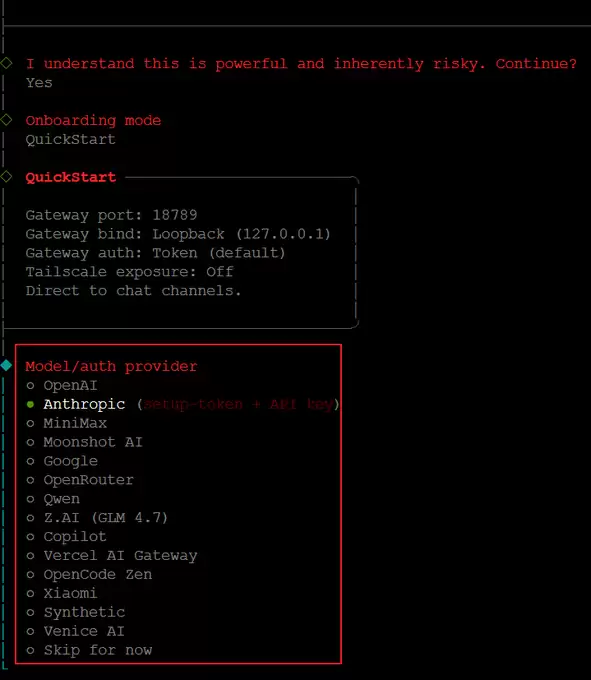Screen dimensions: 591x680
Task: Click the diamond marker beside Onboarding mode
Action: point(6,120)
